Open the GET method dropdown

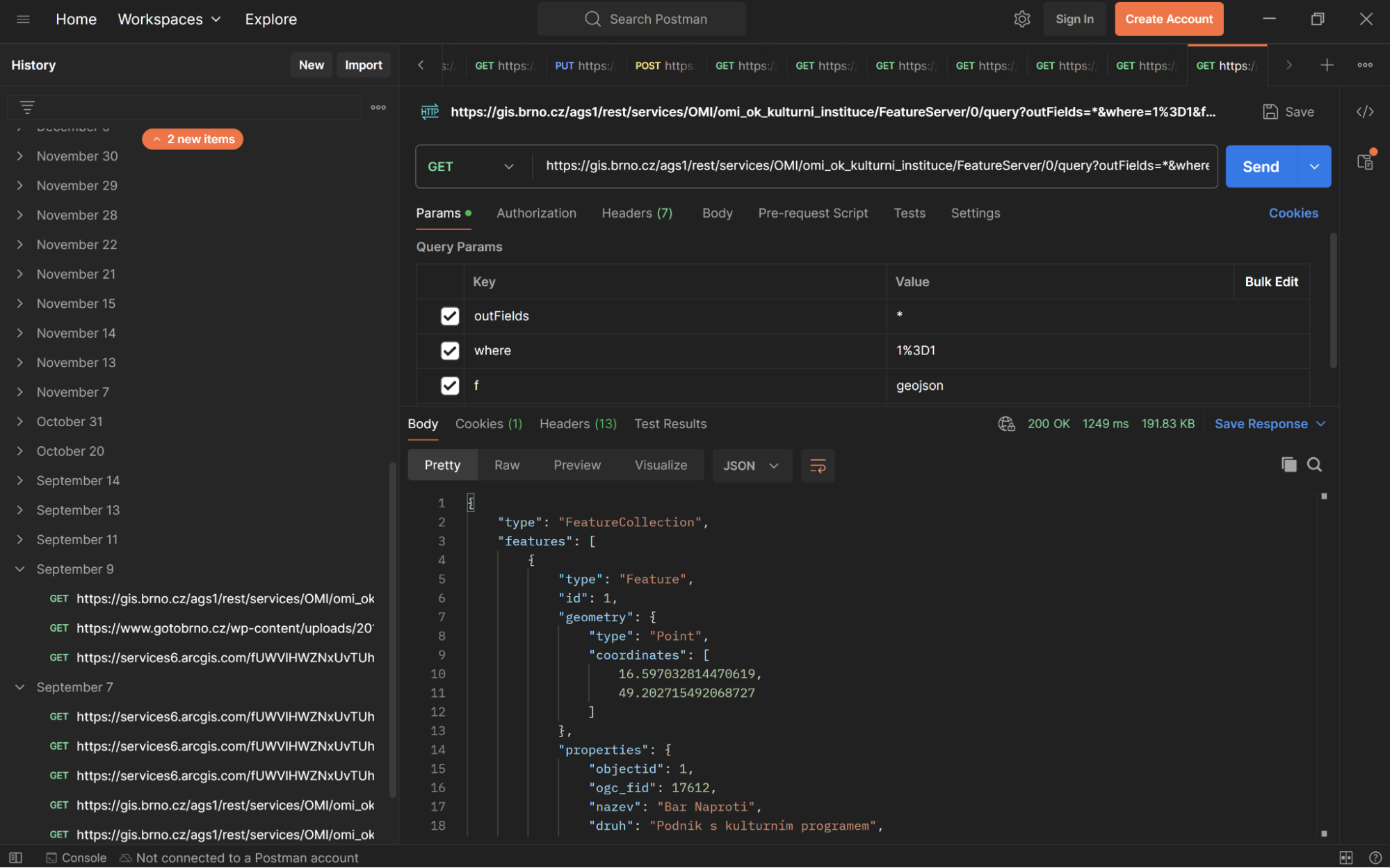pyautogui.click(x=471, y=166)
